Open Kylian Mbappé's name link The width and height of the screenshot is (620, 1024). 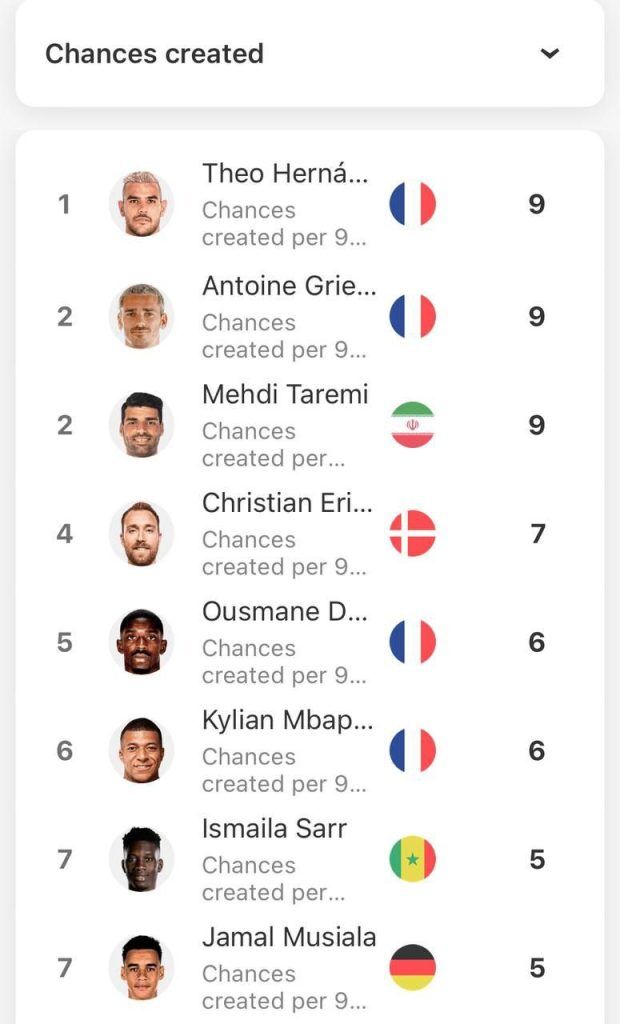[287, 720]
